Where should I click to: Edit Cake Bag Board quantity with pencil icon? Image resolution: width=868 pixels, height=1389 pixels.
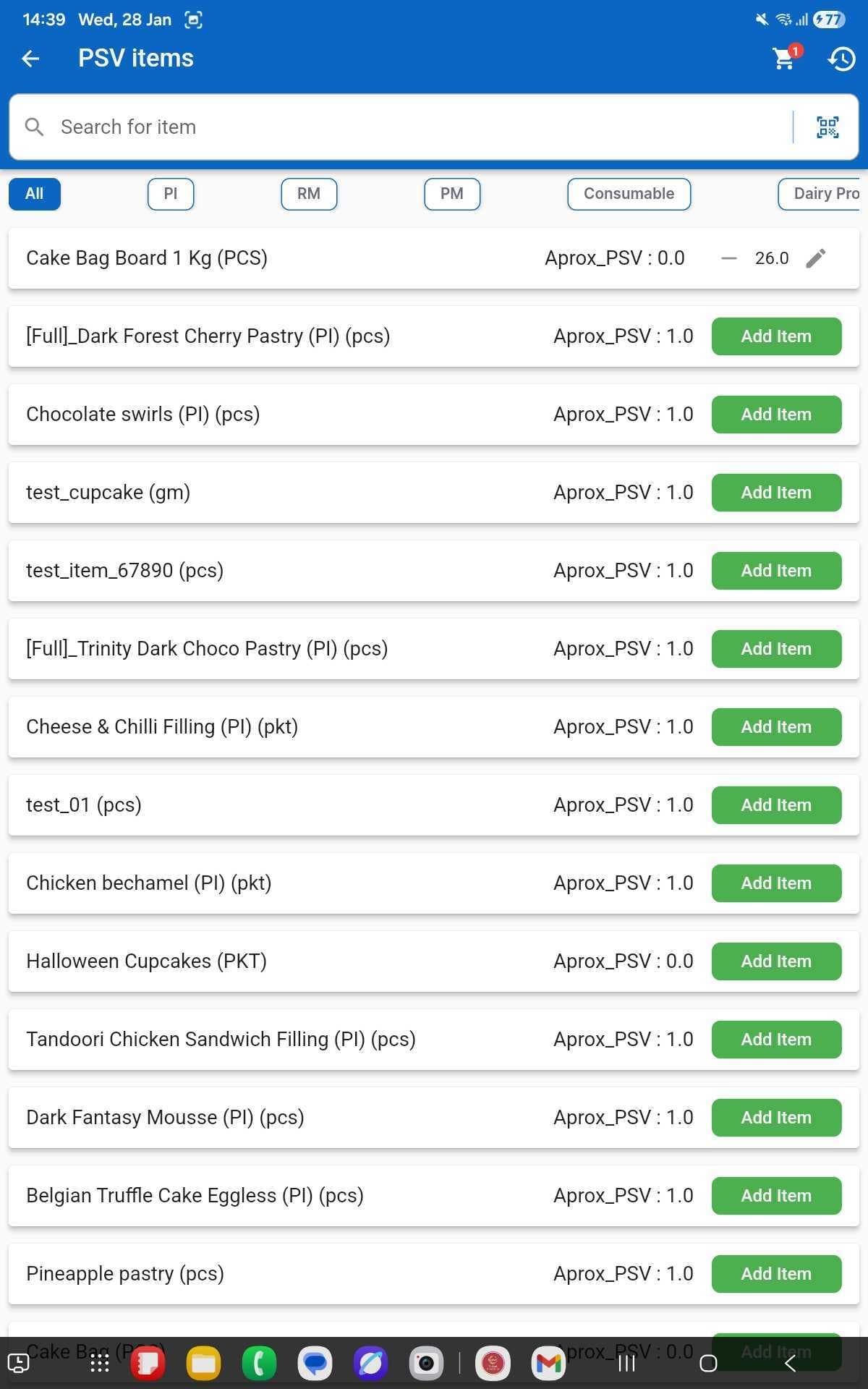(x=816, y=258)
